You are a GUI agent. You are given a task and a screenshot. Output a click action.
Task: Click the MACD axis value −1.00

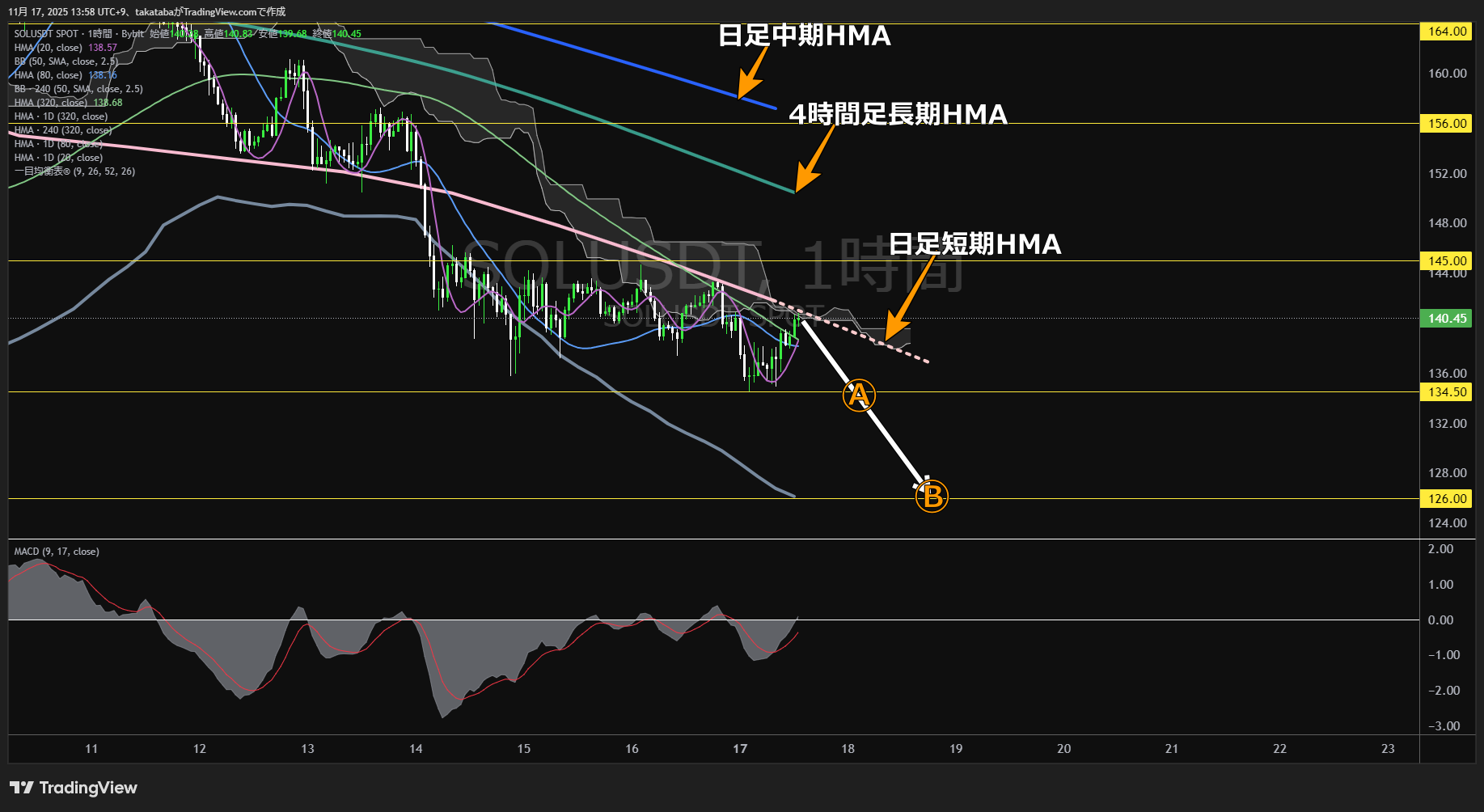click(1444, 655)
